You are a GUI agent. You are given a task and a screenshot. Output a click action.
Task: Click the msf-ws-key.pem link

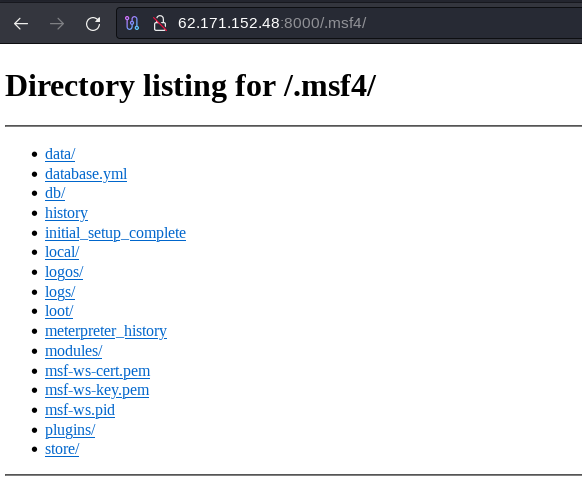click(97, 390)
